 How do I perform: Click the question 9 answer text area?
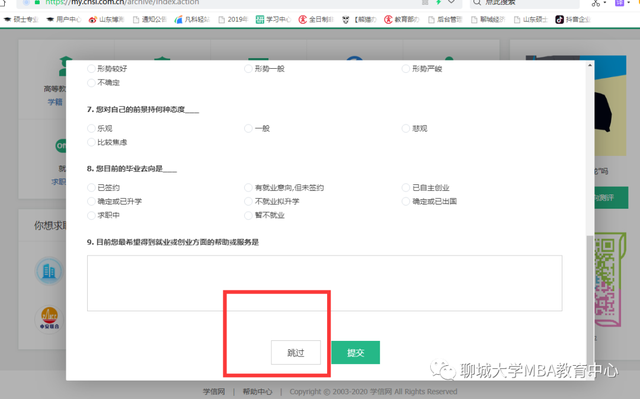click(x=324, y=283)
